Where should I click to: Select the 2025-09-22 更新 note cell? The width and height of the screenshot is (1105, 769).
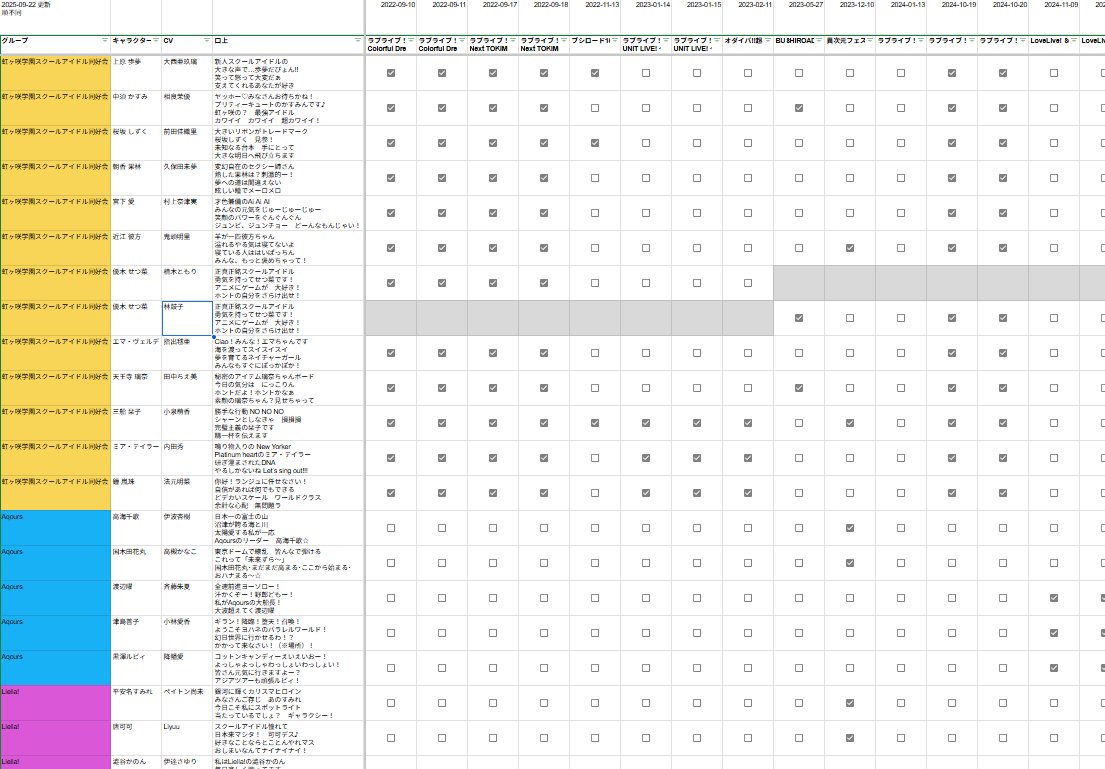pos(55,17)
